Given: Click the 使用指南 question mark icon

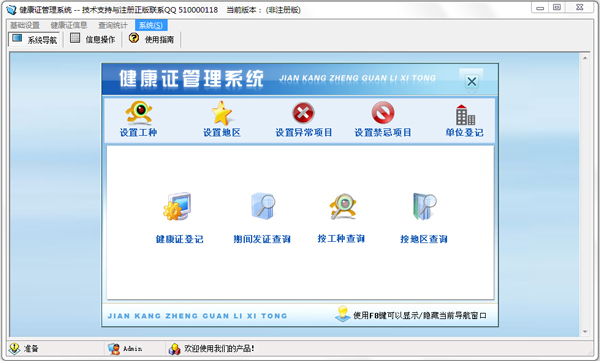Looking at the screenshot, I should (x=134, y=38).
